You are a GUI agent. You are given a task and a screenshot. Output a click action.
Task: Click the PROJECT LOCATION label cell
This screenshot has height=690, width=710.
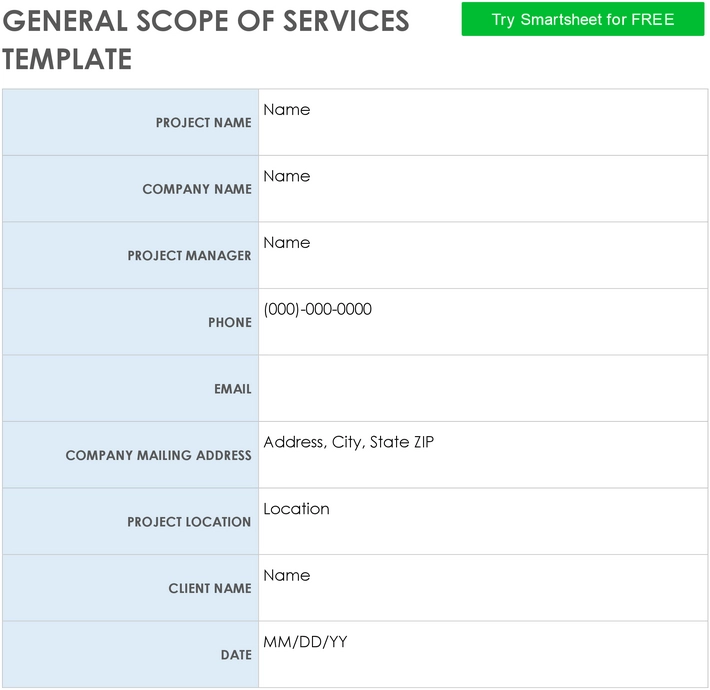pos(131,521)
